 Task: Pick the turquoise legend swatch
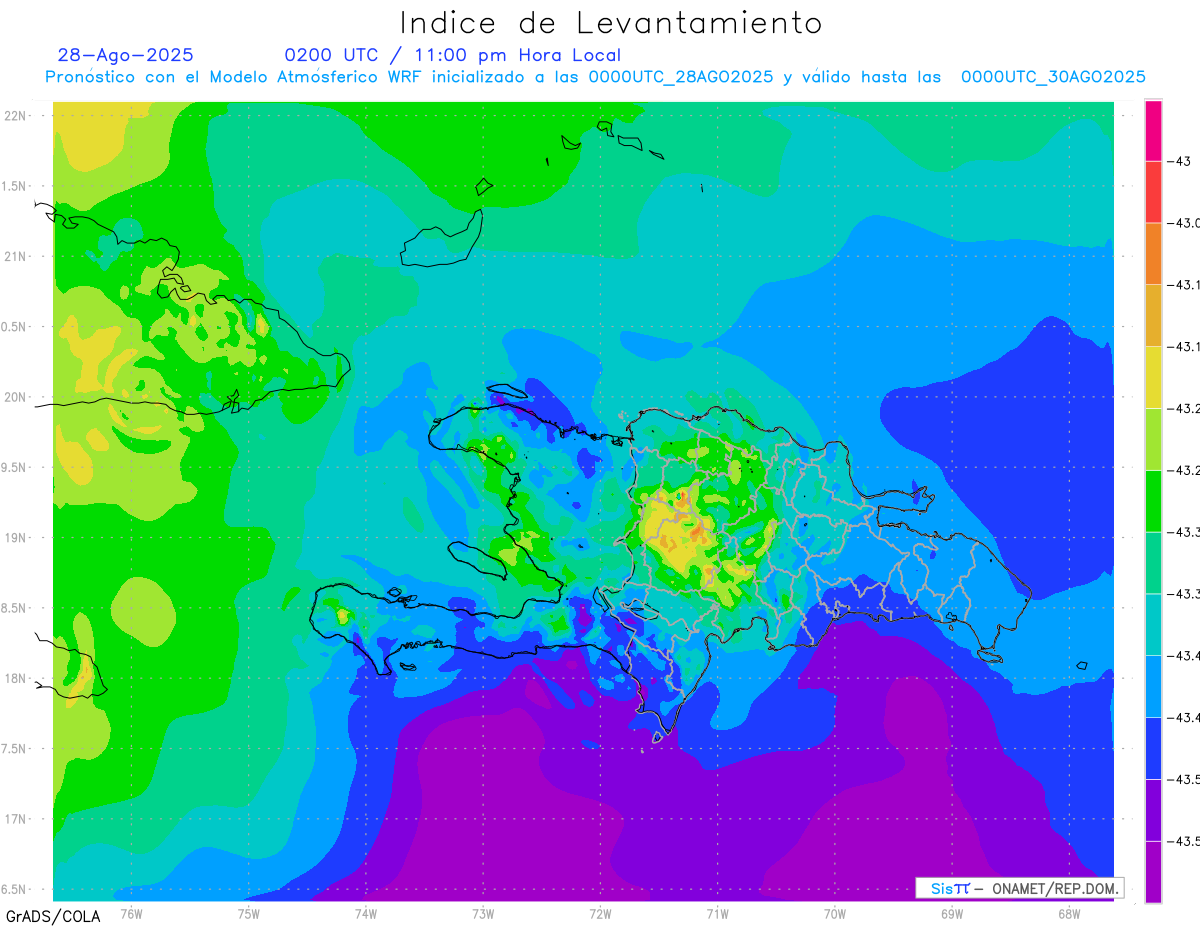click(1153, 625)
